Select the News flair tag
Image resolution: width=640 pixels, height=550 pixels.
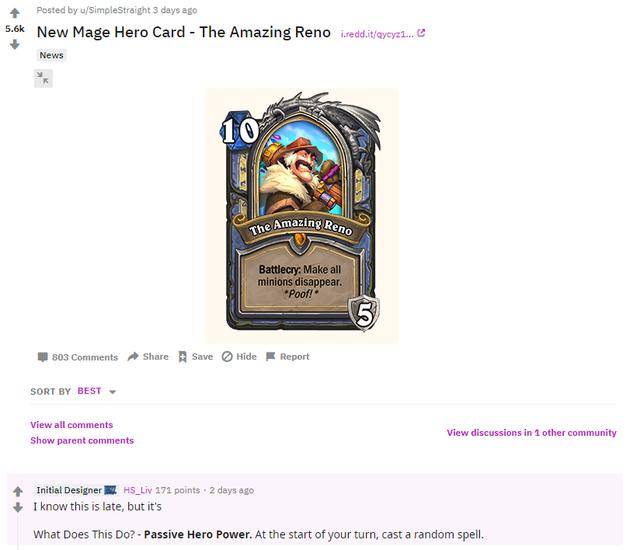[51, 55]
